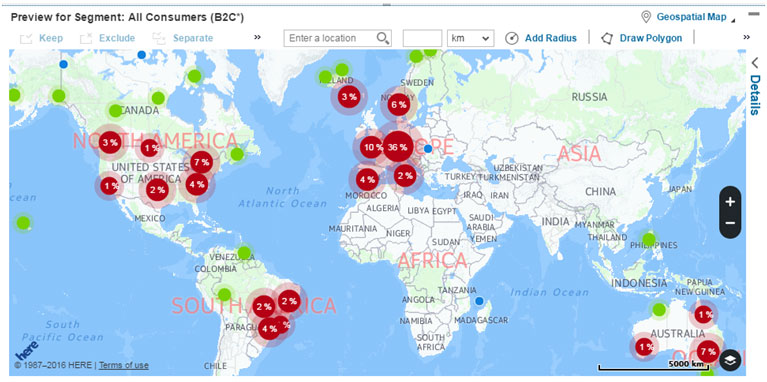Open the Terms of use link
The width and height of the screenshot is (767, 382).
click(x=124, y=365)
